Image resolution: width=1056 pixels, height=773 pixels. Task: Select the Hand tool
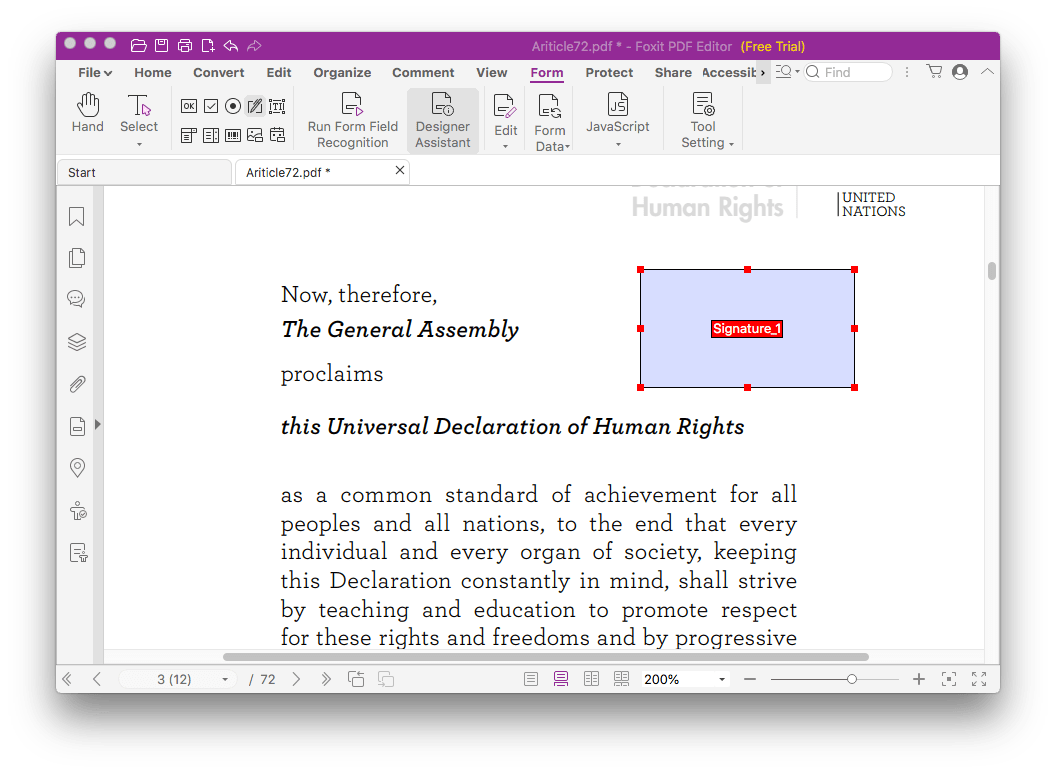(x=88, y=113)
